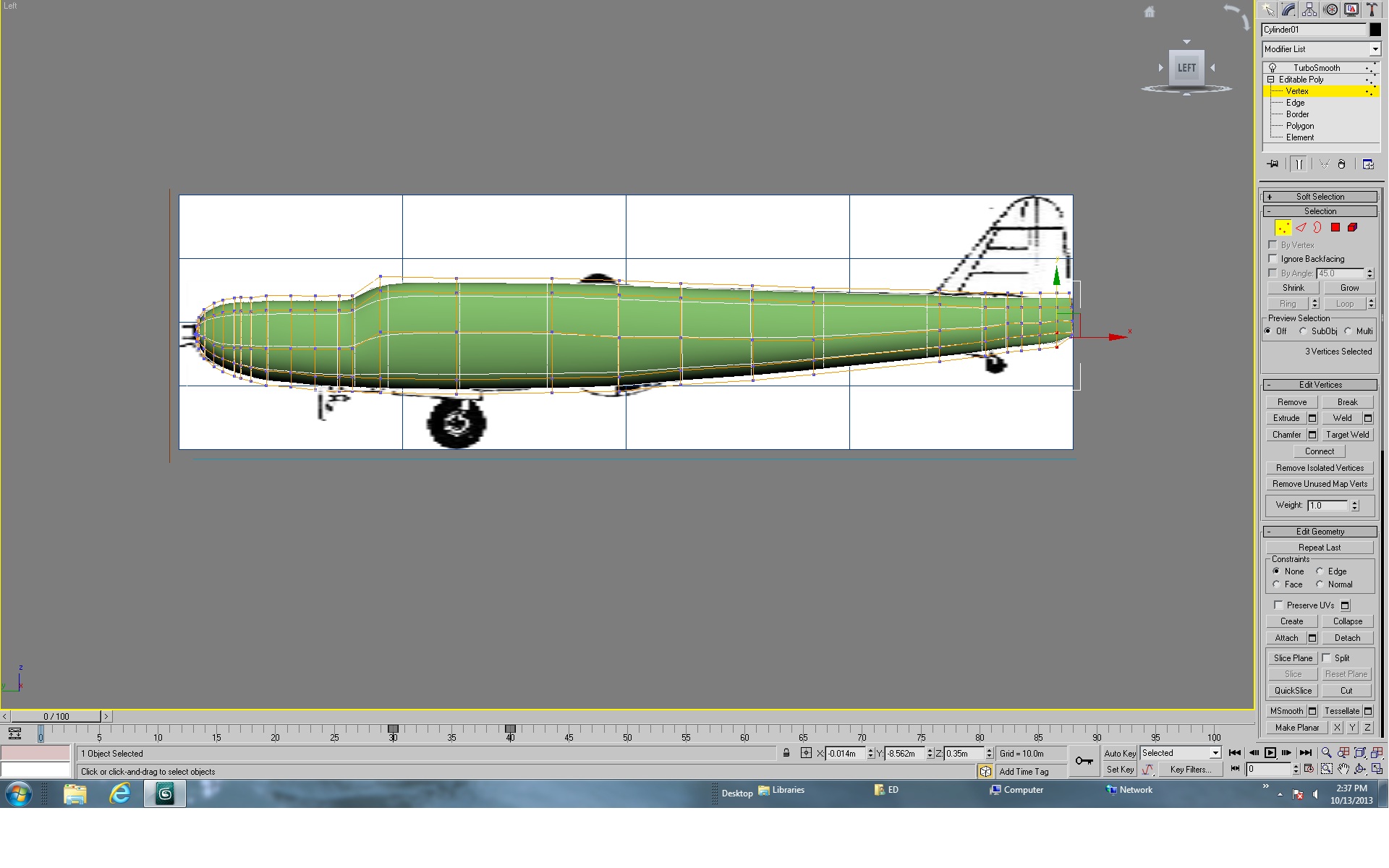Select the Element red cube selection icon
The image size is (1389, 868).
1352,227
